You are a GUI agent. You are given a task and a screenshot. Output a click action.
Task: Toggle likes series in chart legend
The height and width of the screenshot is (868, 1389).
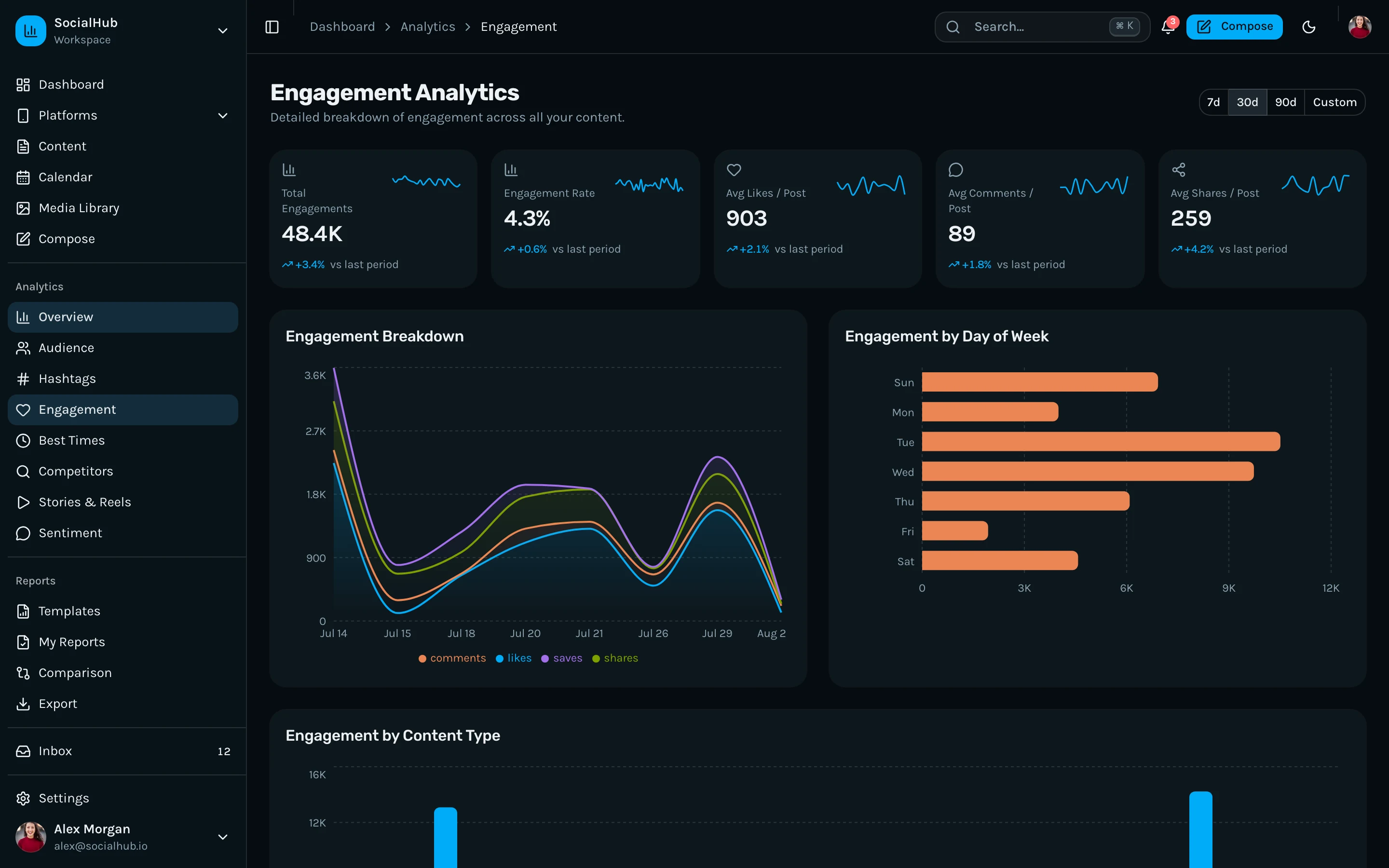click(514, 658)
